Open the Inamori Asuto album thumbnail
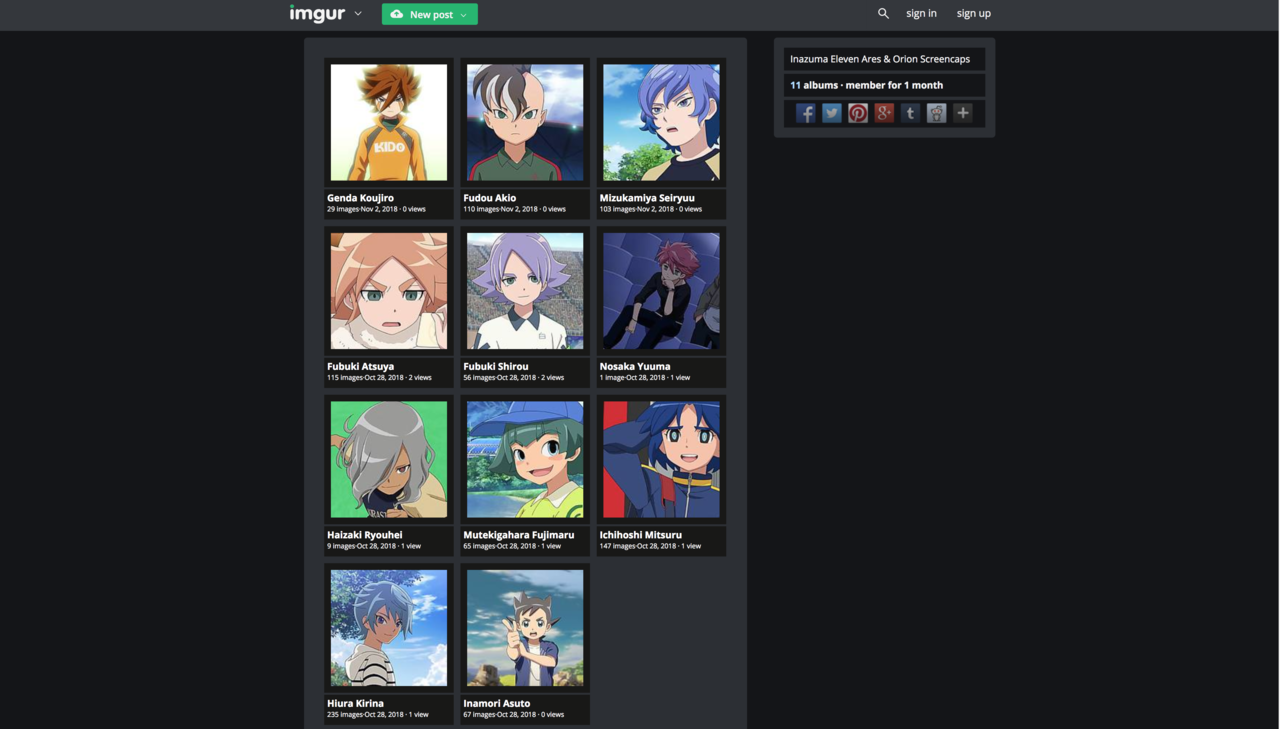 (x=525, y=628)
